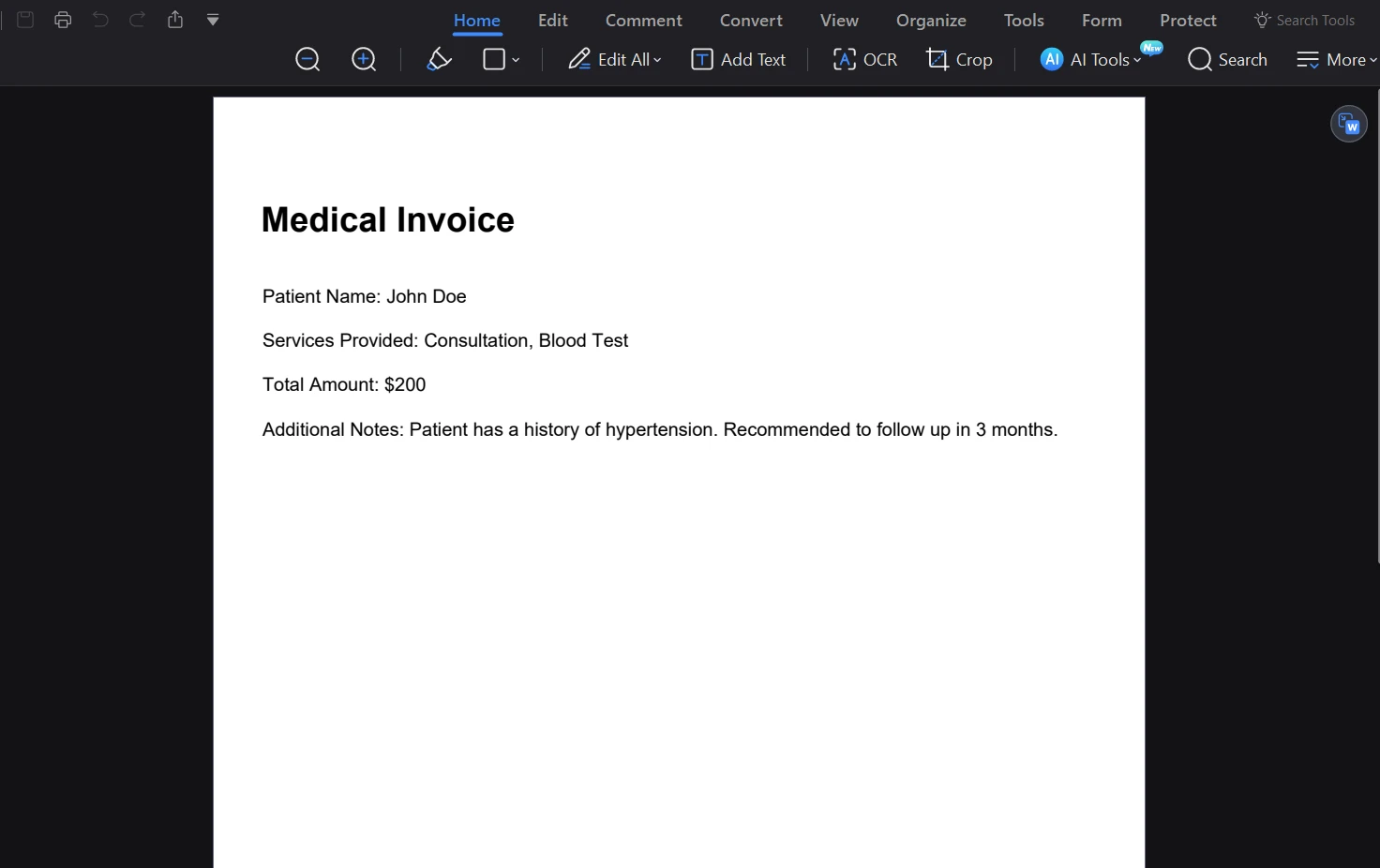The image size is (1380, 868).
Task: Click the rectangle shape tool icon
Action: (494, 60)
